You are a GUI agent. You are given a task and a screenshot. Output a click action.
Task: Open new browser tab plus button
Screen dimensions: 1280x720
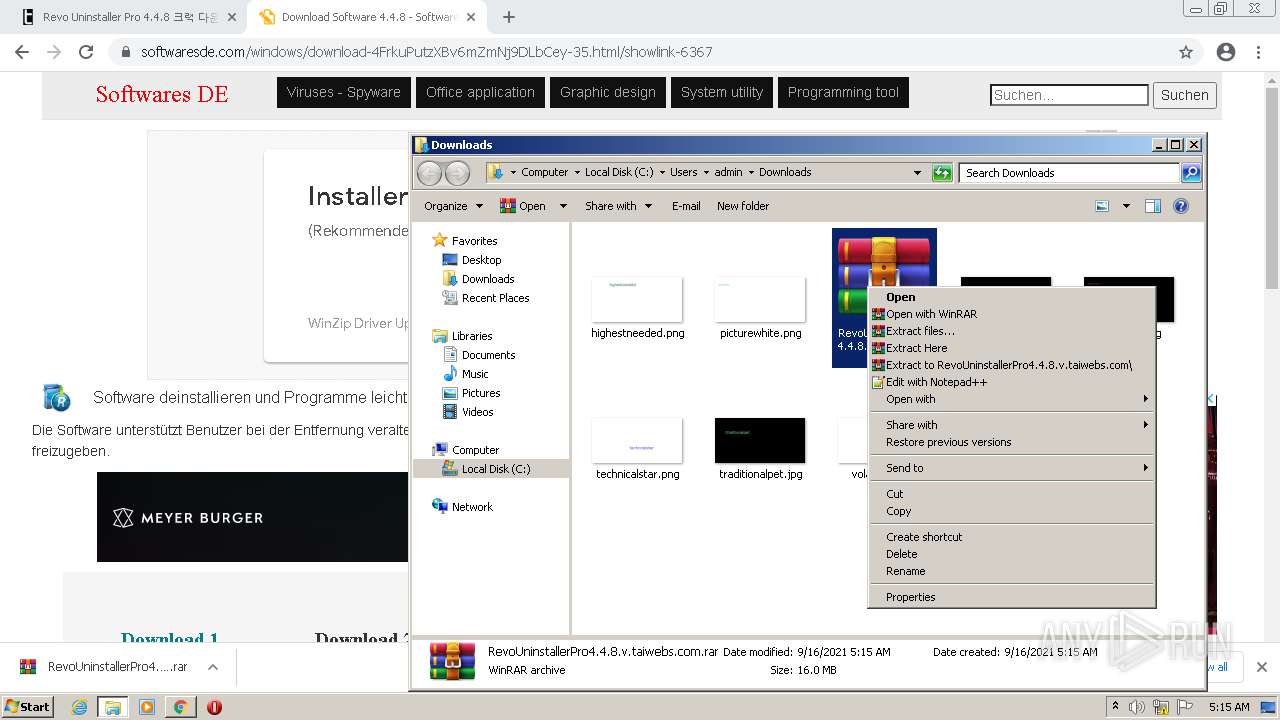pyautogui.click(x=509, y=17)
